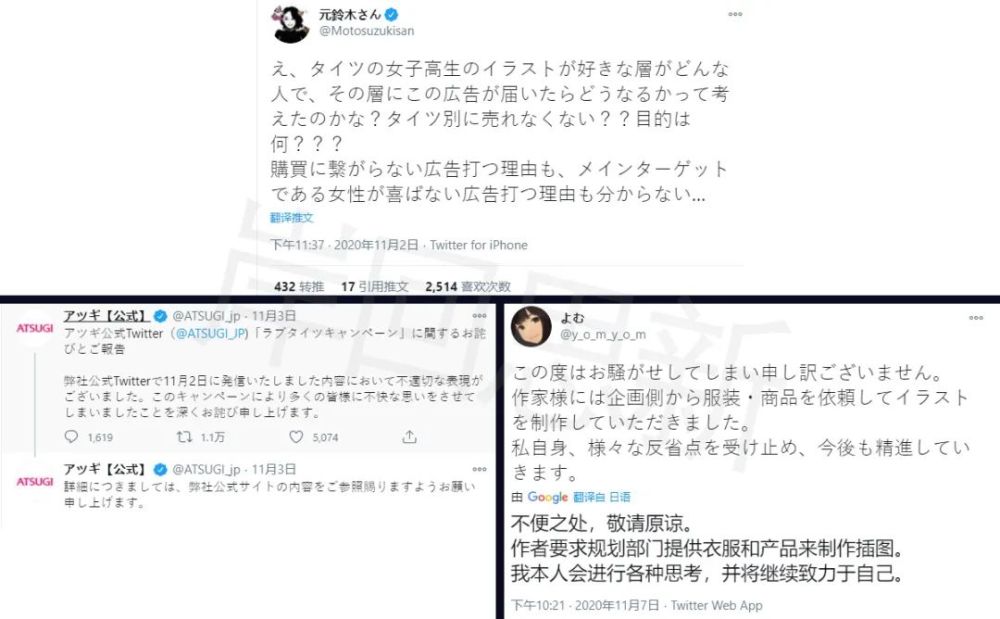The image size is (1000, 619).
Task: Open the 17 引用推文 quote tweets list
Action: [x=374, y=287]
